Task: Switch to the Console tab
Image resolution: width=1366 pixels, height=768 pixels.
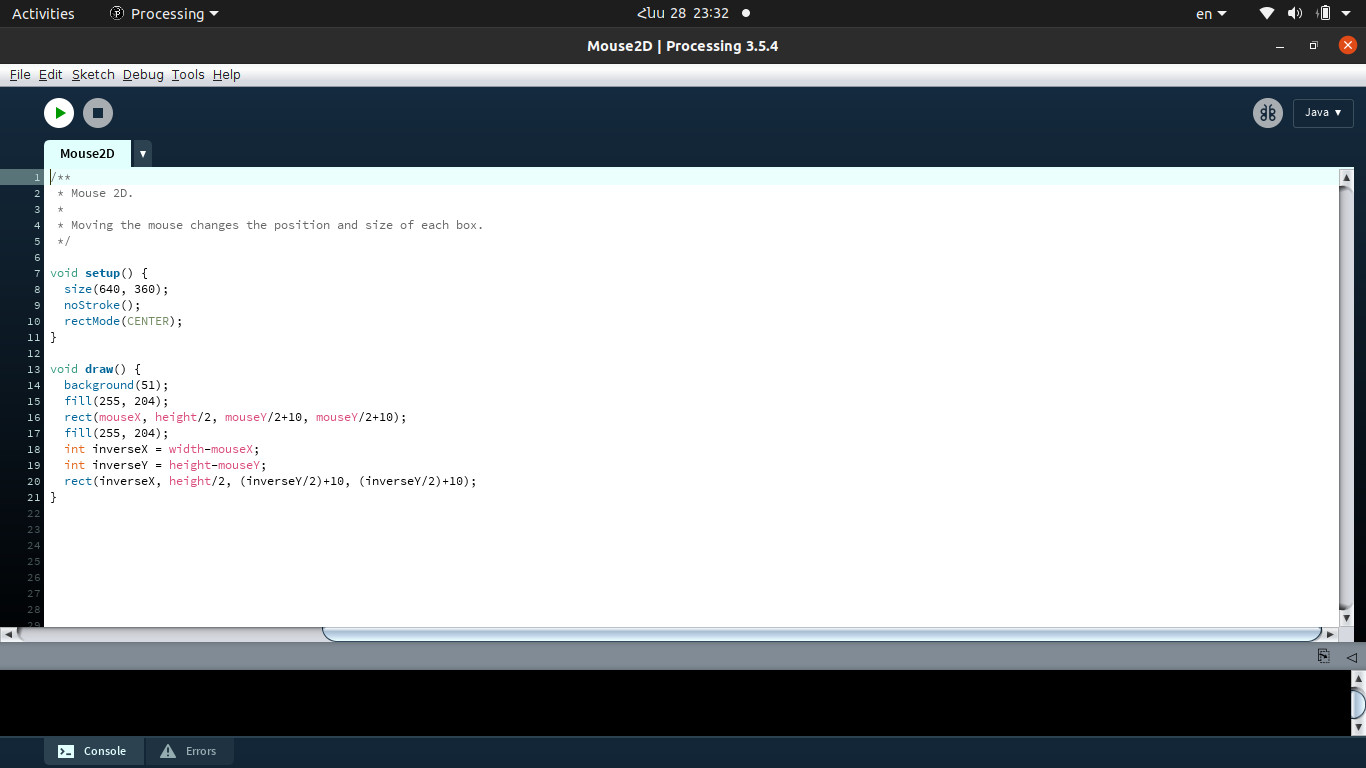Action: click(94, 751)
